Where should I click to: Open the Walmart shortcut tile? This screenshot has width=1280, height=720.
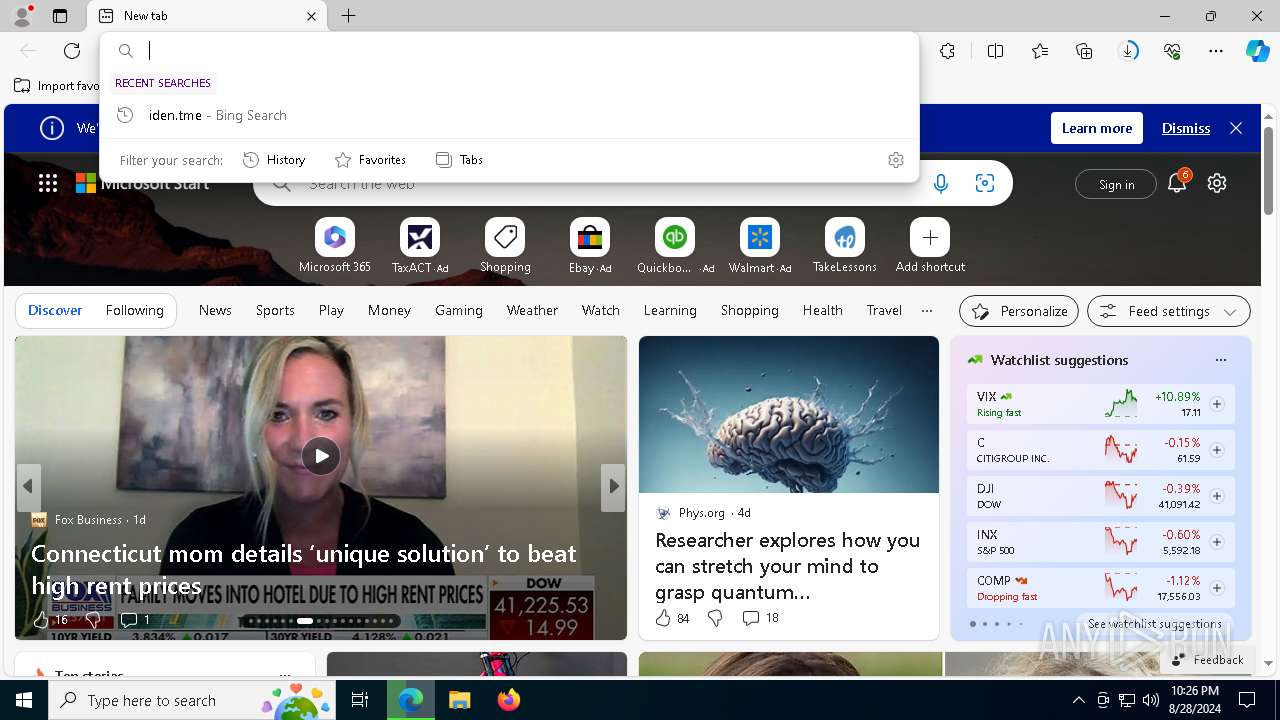tap(760, 247)
